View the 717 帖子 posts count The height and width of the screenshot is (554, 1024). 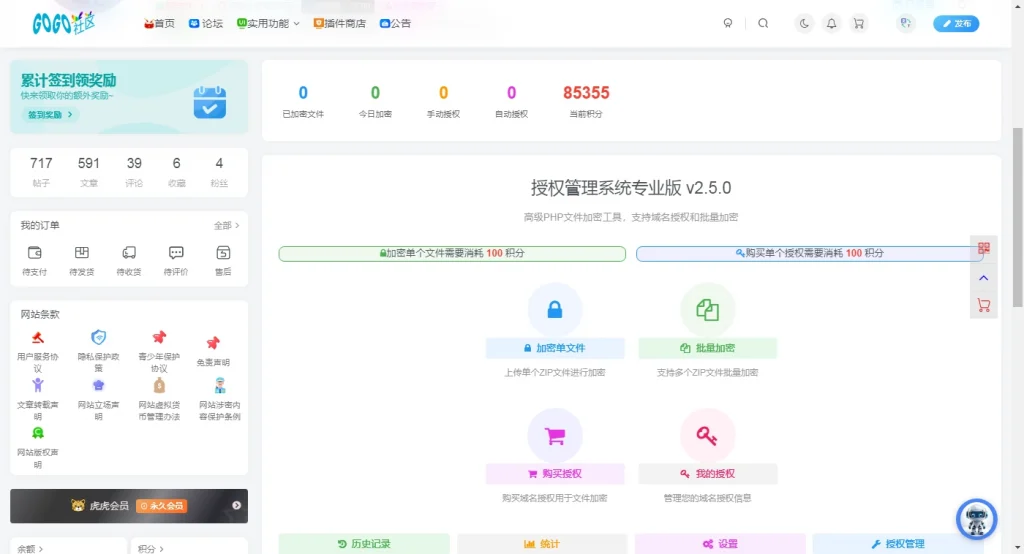coord(41,171)
